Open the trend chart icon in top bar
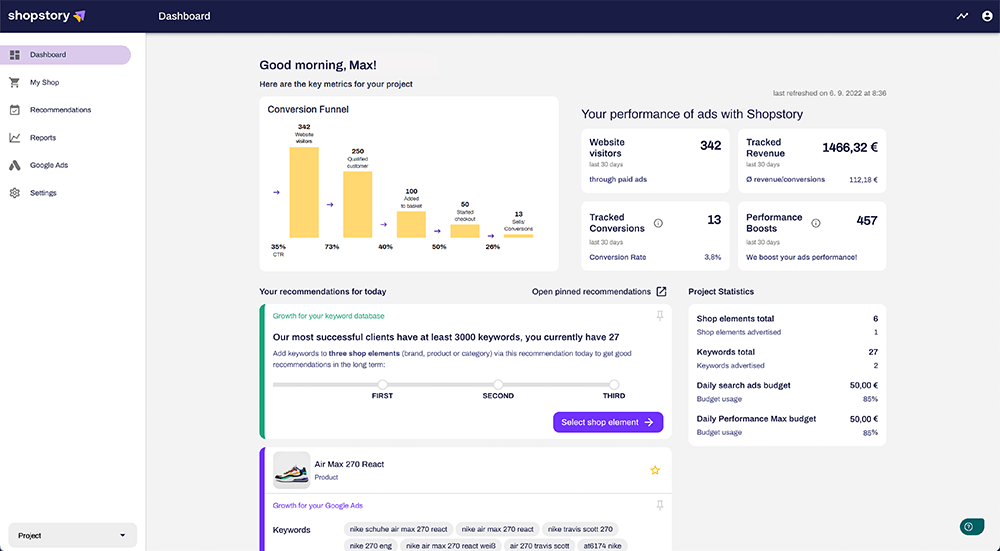This screenshot has width=1000, height=551. pyautogui.click(x=962, y=16)
